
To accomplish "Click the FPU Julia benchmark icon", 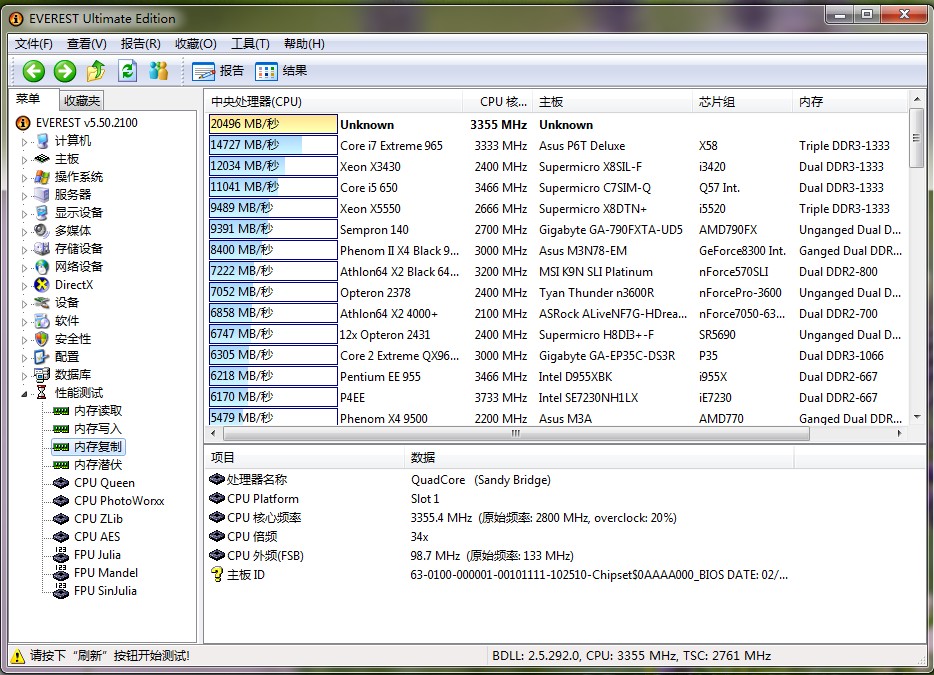I will pyautogui.click(x=61, y=555).
